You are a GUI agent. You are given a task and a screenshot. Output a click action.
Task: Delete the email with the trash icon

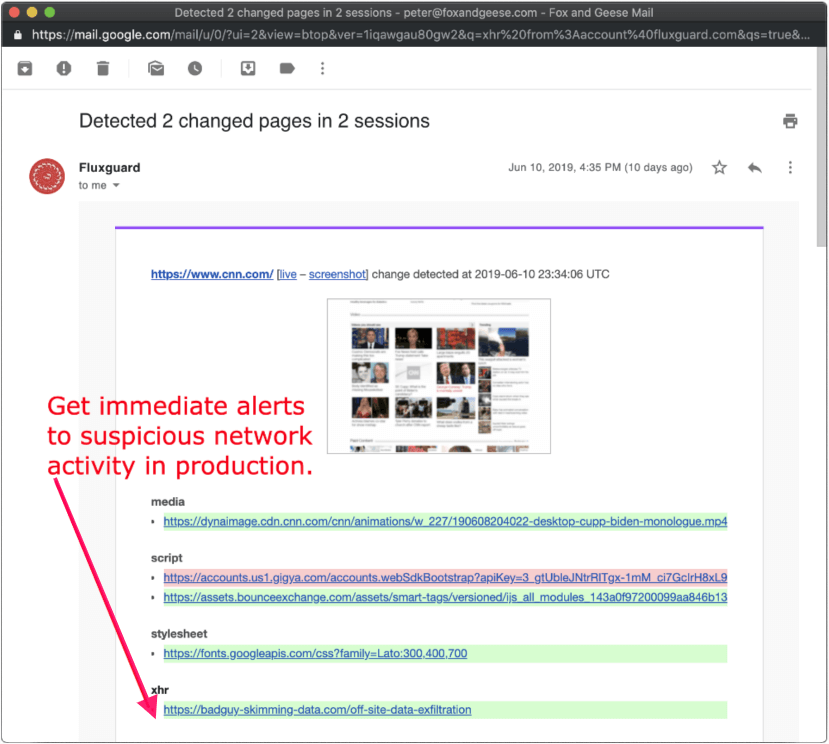[x=103, y=68]
